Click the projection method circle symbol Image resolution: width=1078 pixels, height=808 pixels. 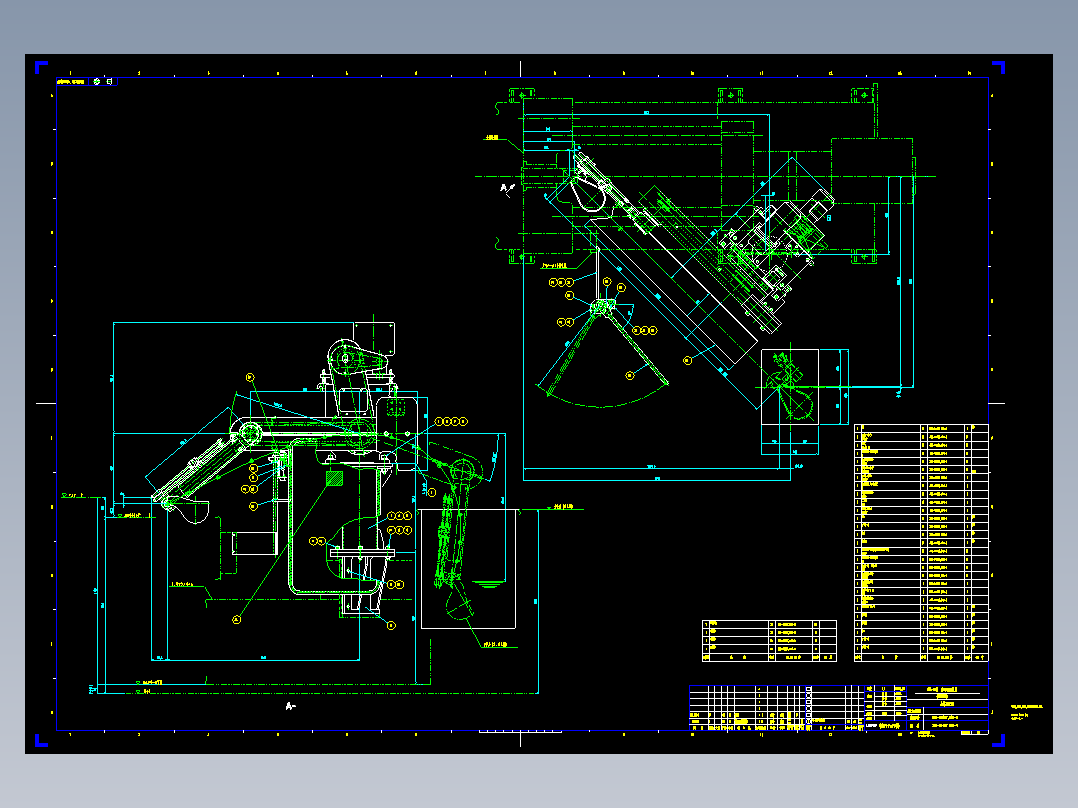(x=97, y=81)
